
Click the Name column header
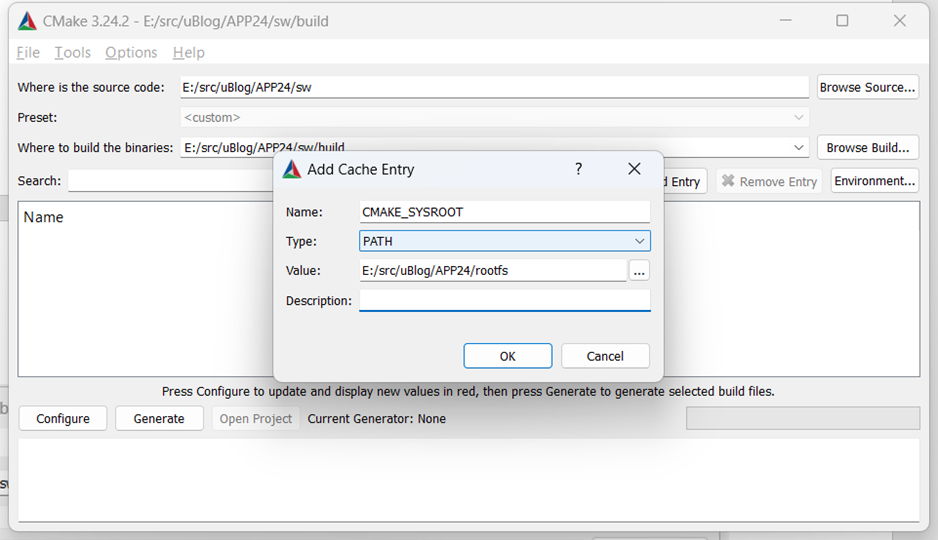(x=43, y=217)
